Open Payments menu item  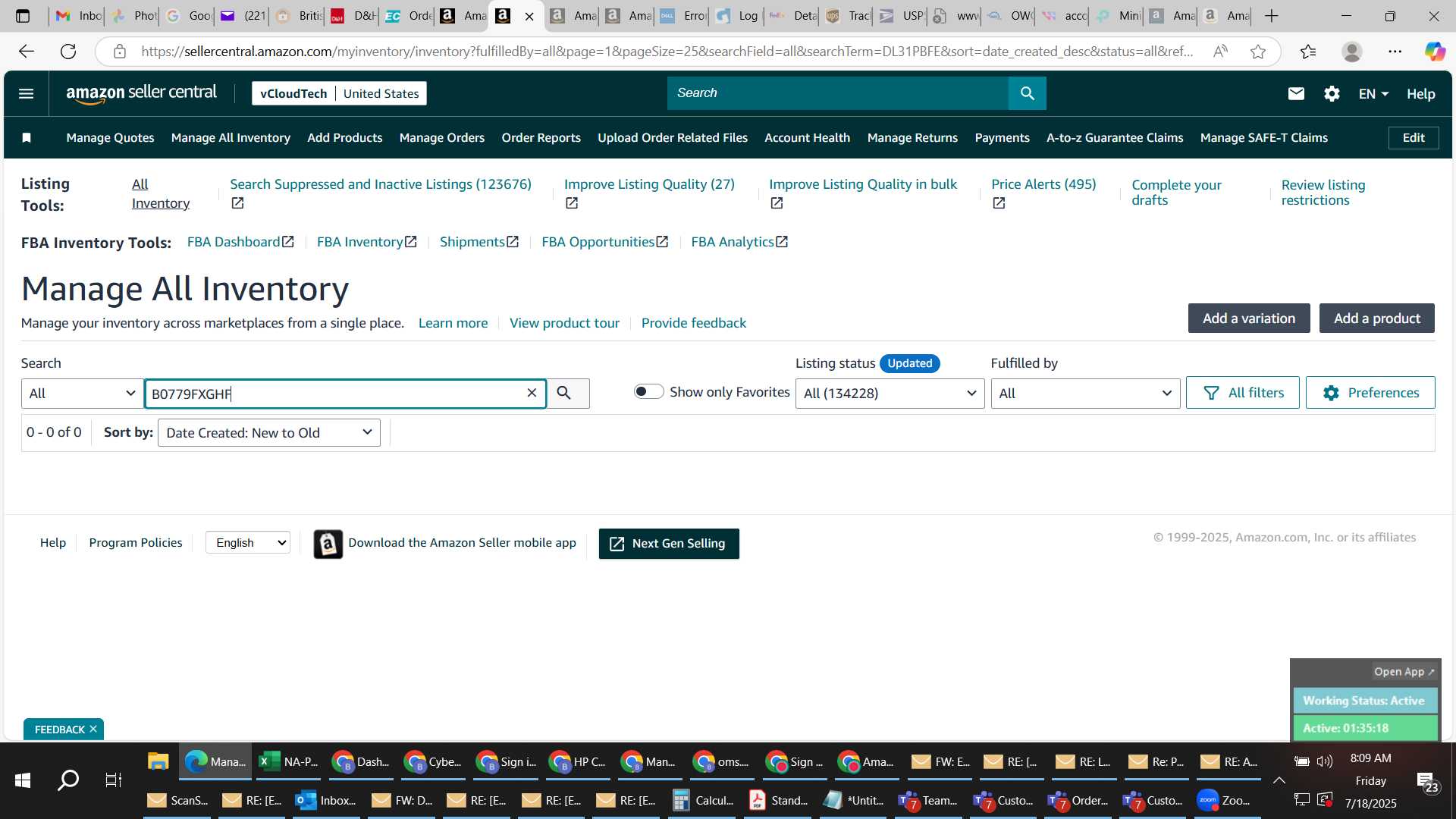[1002, 138]
